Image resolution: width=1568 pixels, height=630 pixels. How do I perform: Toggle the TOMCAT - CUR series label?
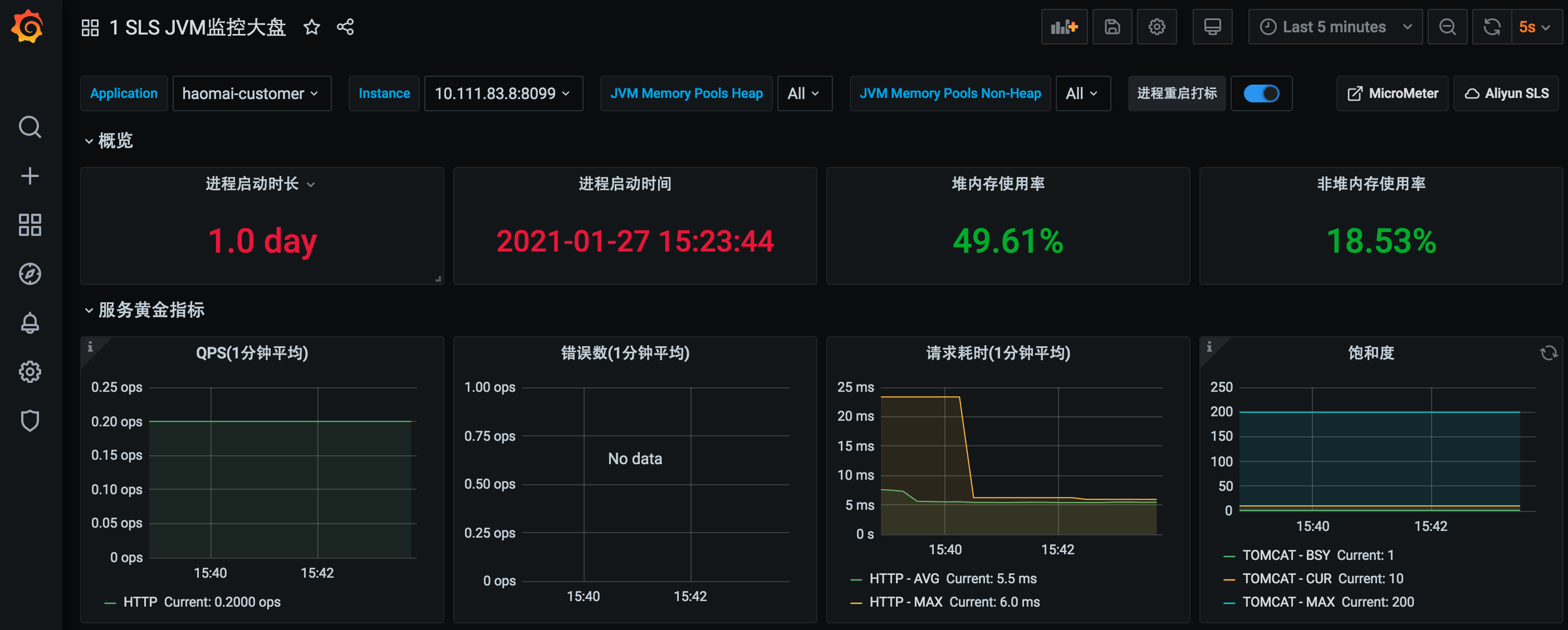[1287, 579]
